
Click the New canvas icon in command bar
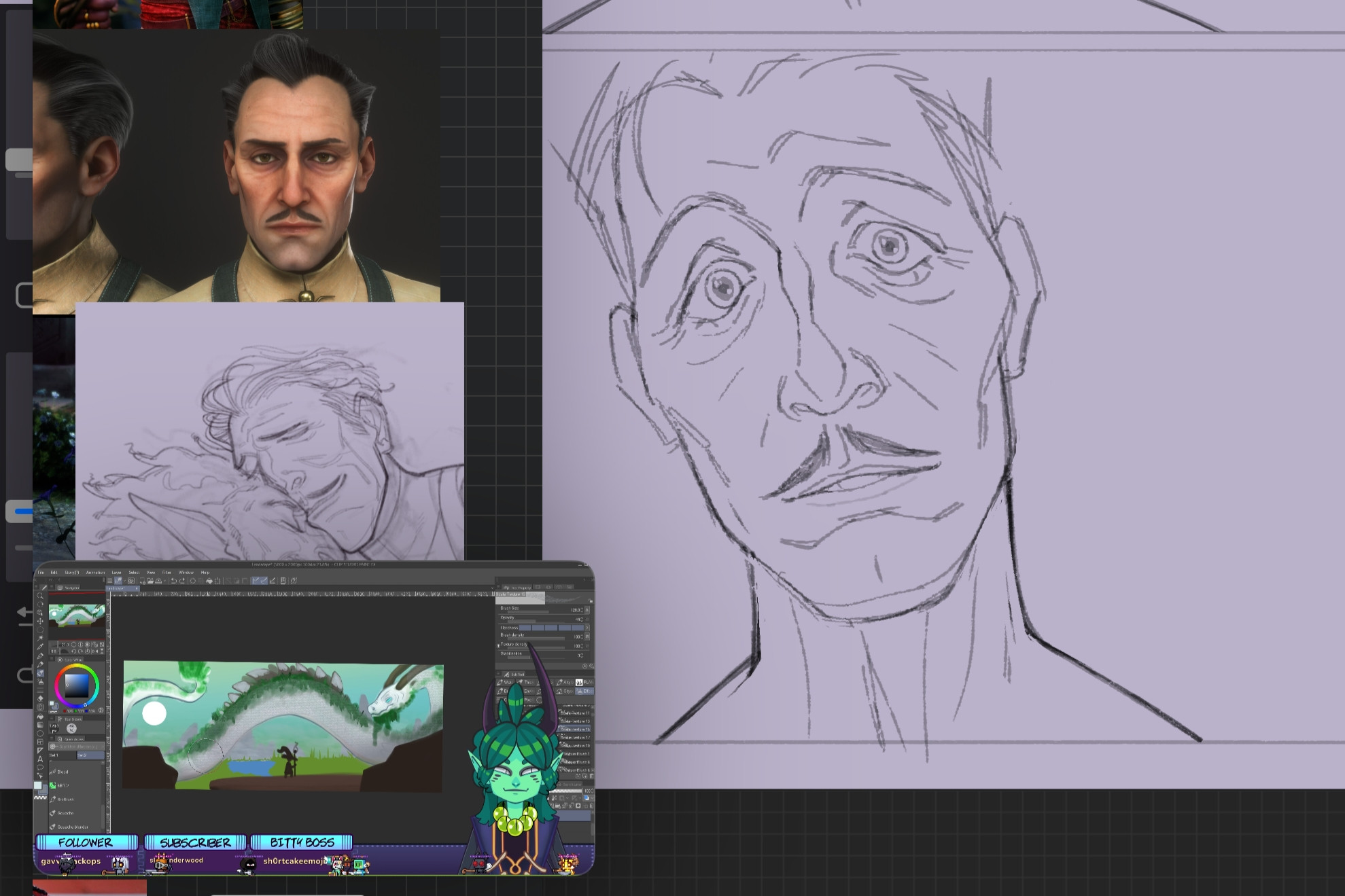tap(143, 581)
